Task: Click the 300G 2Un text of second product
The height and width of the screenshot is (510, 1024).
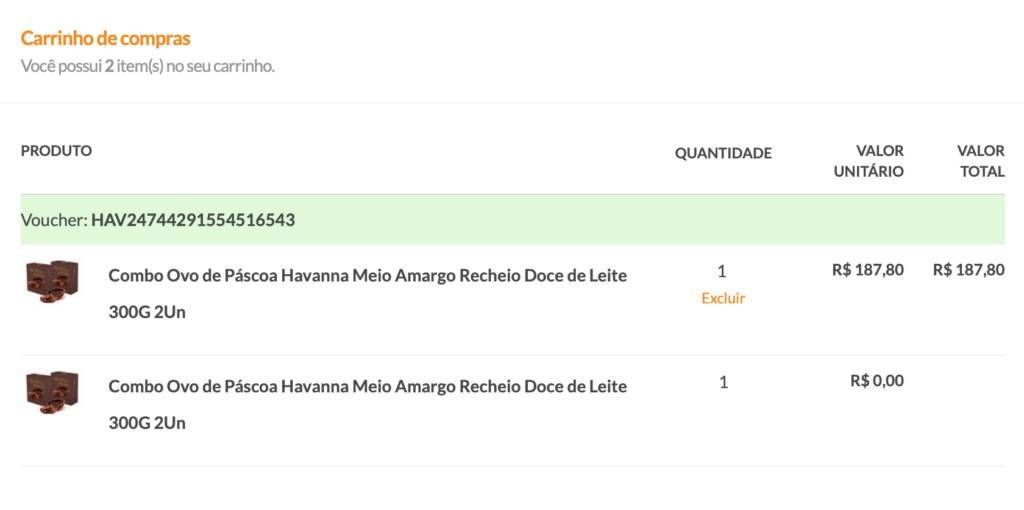Action: pyautogui.click(x=147, y=423)
